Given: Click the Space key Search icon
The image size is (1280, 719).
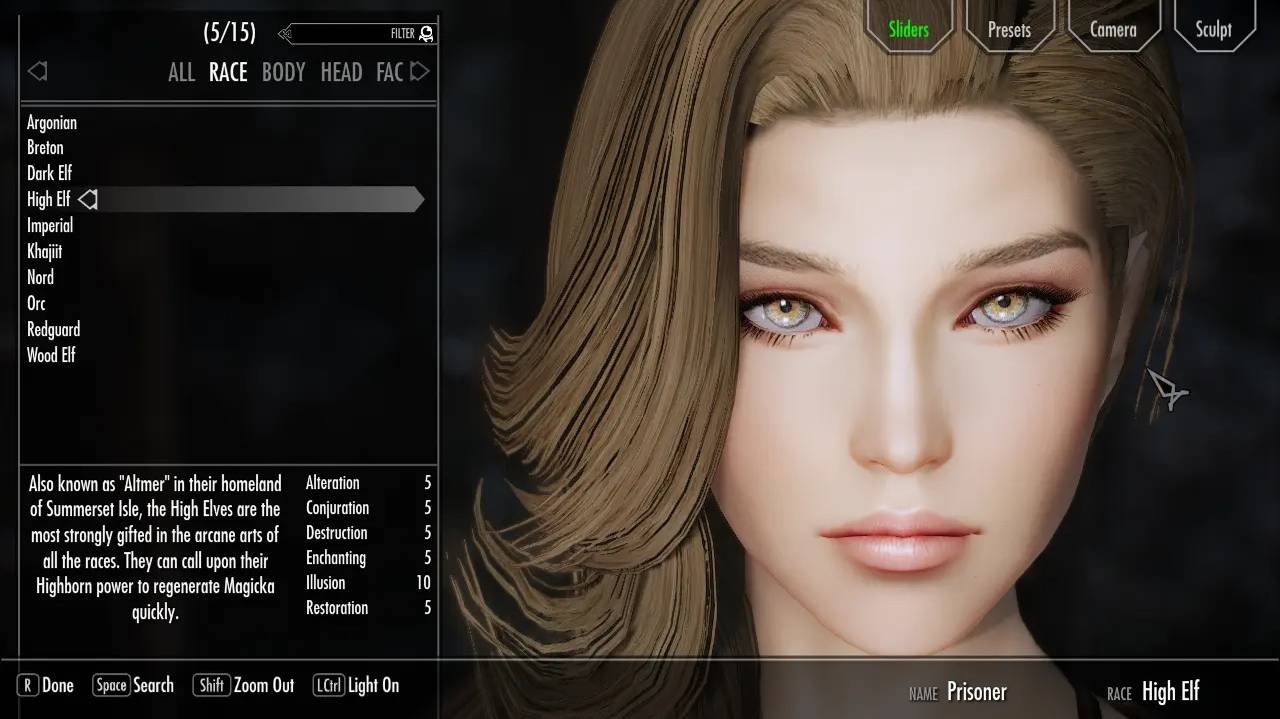Looking at the screenshot, I should click(111, 685).
